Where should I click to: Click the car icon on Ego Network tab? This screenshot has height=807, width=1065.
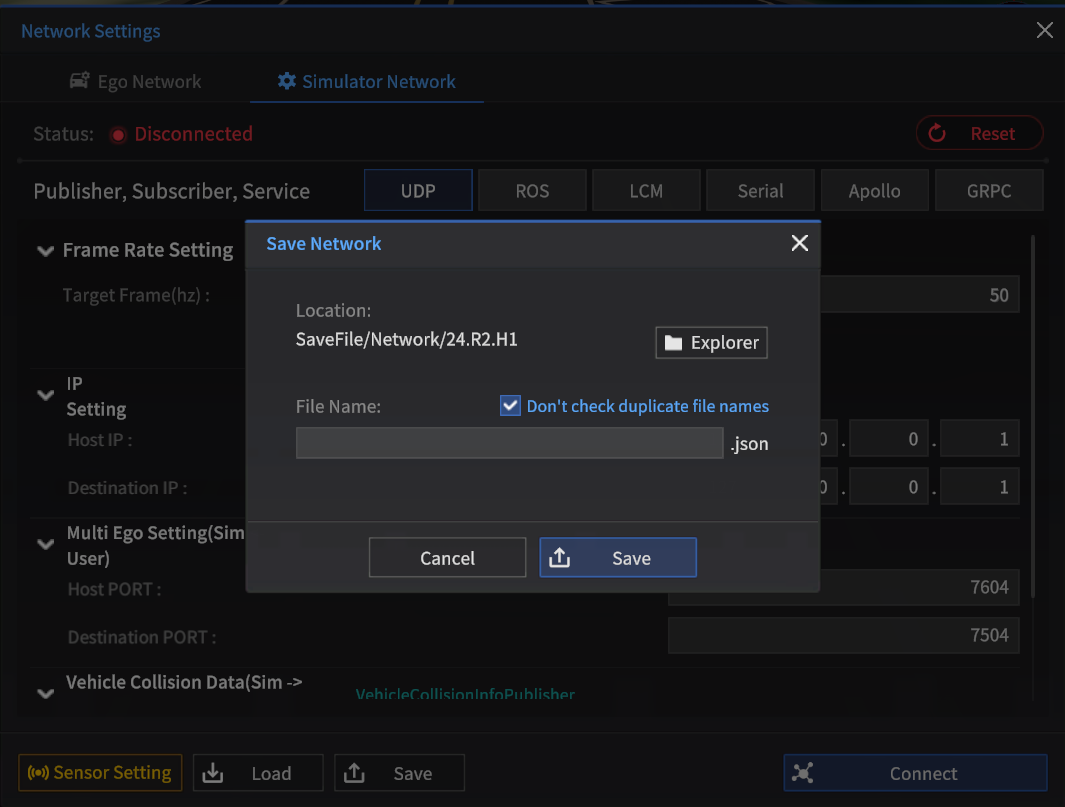click(78, 81)
